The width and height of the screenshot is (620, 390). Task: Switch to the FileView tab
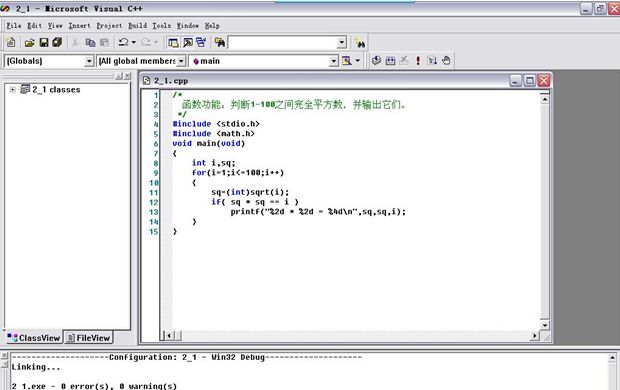(x=89, y=337)
